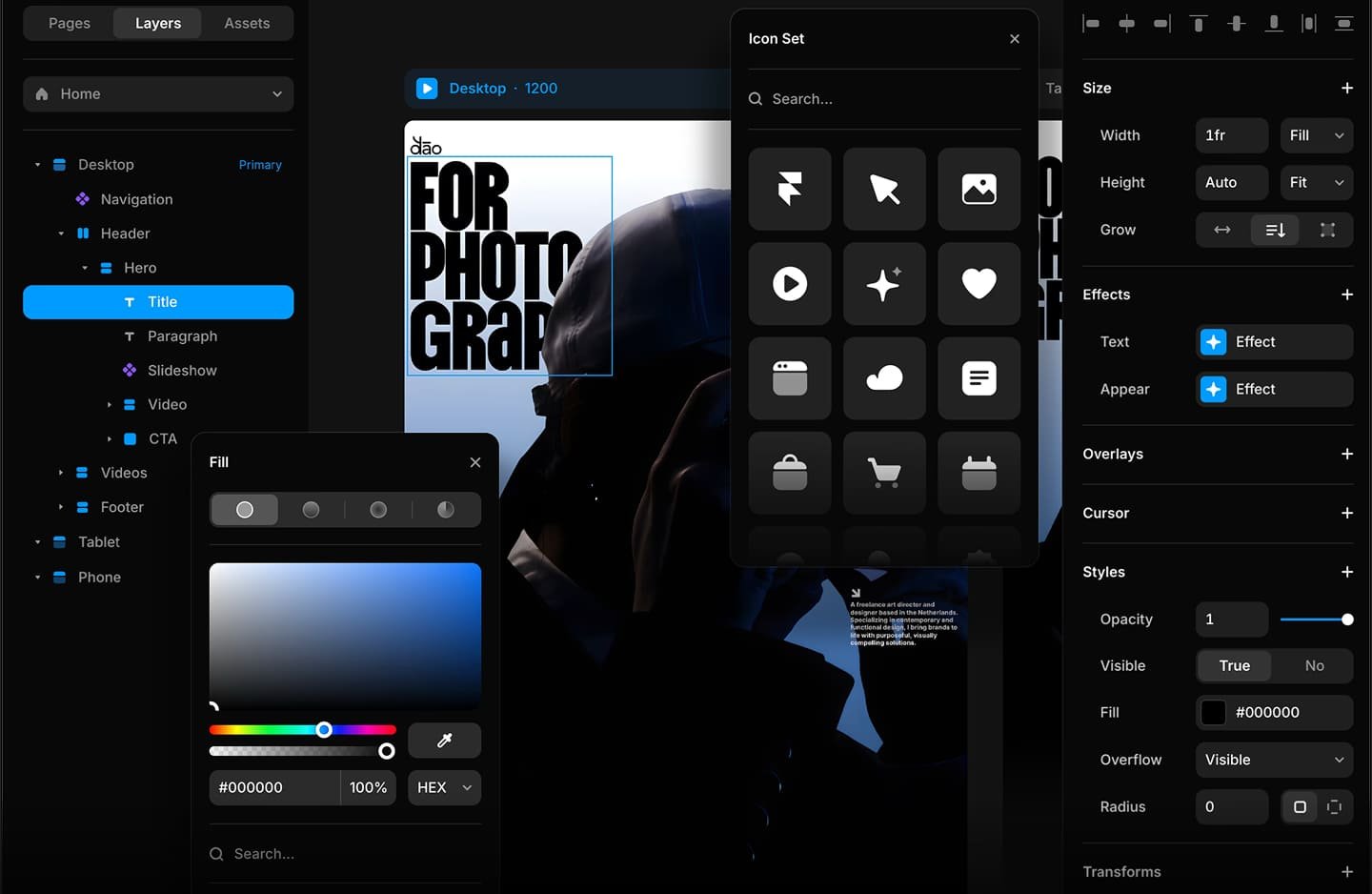
Task: Click the eyedropper color picker tool
Action: pos(444,741)
